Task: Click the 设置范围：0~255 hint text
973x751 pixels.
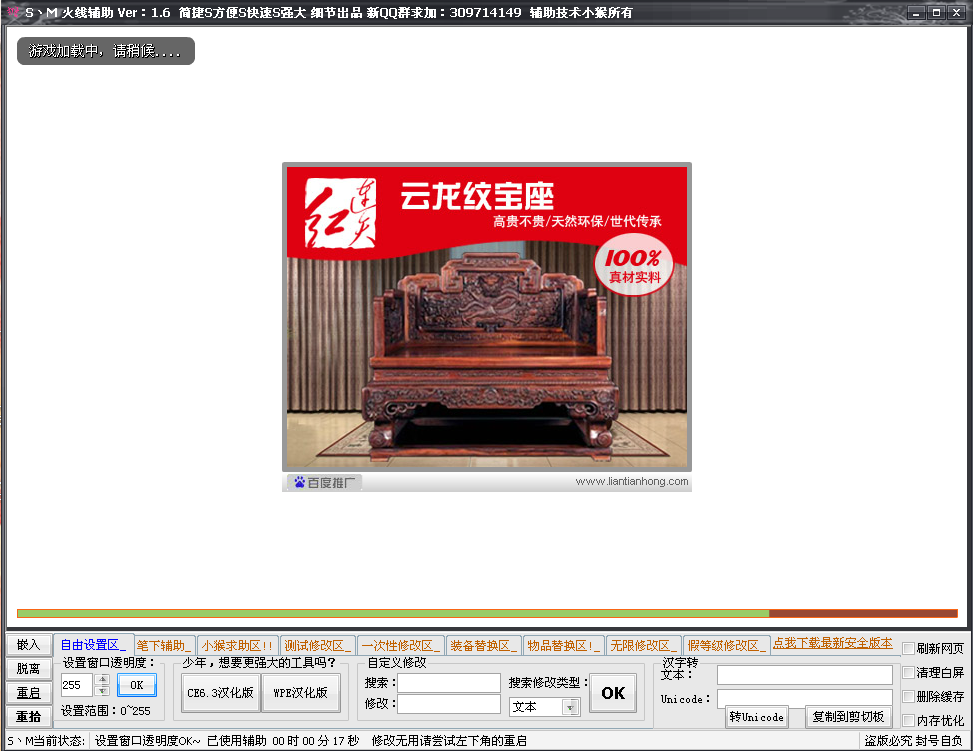Action: 105,711
